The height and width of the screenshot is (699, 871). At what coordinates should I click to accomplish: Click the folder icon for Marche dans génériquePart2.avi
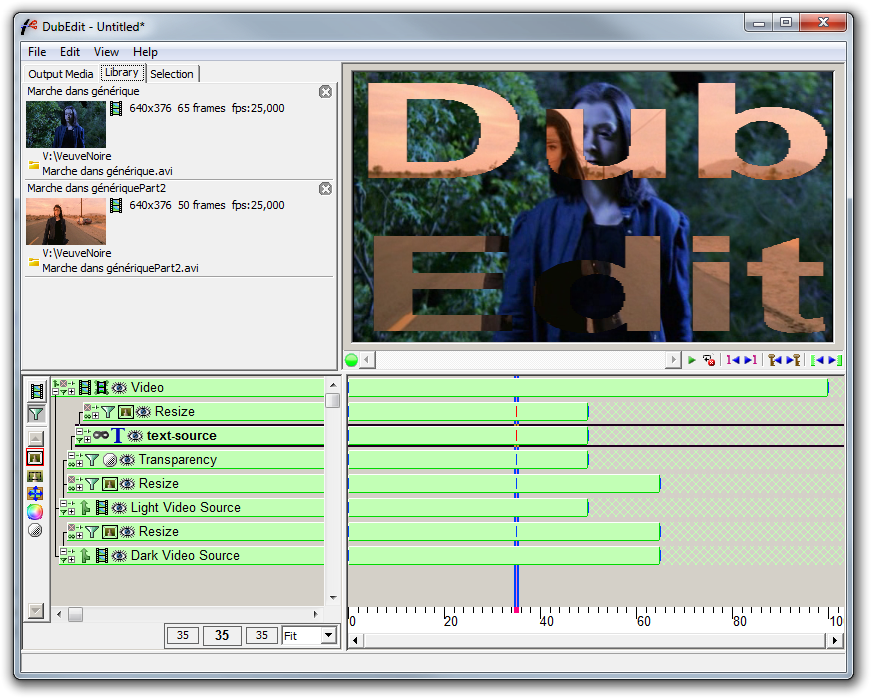34,261
